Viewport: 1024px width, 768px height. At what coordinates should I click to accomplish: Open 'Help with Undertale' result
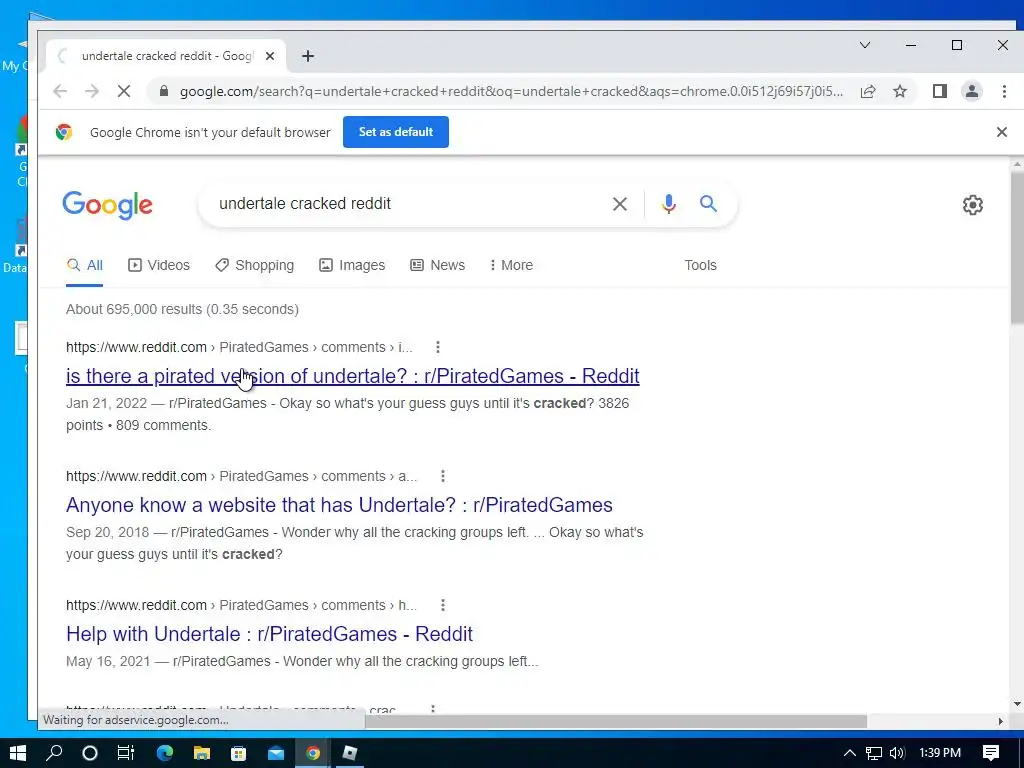tap(269, 634)
